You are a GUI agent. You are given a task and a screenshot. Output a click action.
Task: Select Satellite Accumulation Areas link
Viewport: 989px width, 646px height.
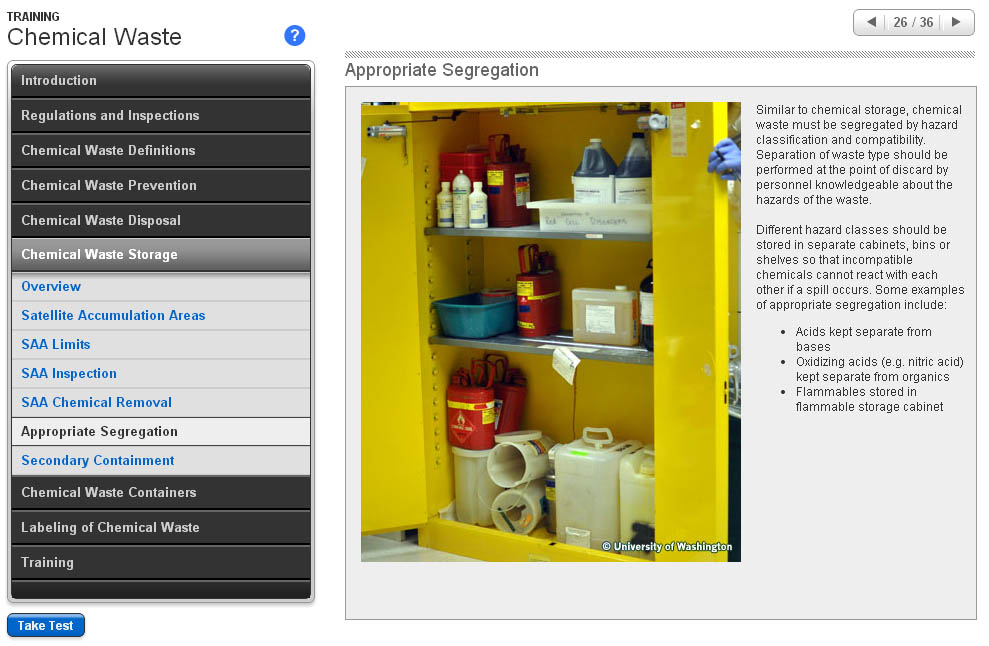point(113,316)
